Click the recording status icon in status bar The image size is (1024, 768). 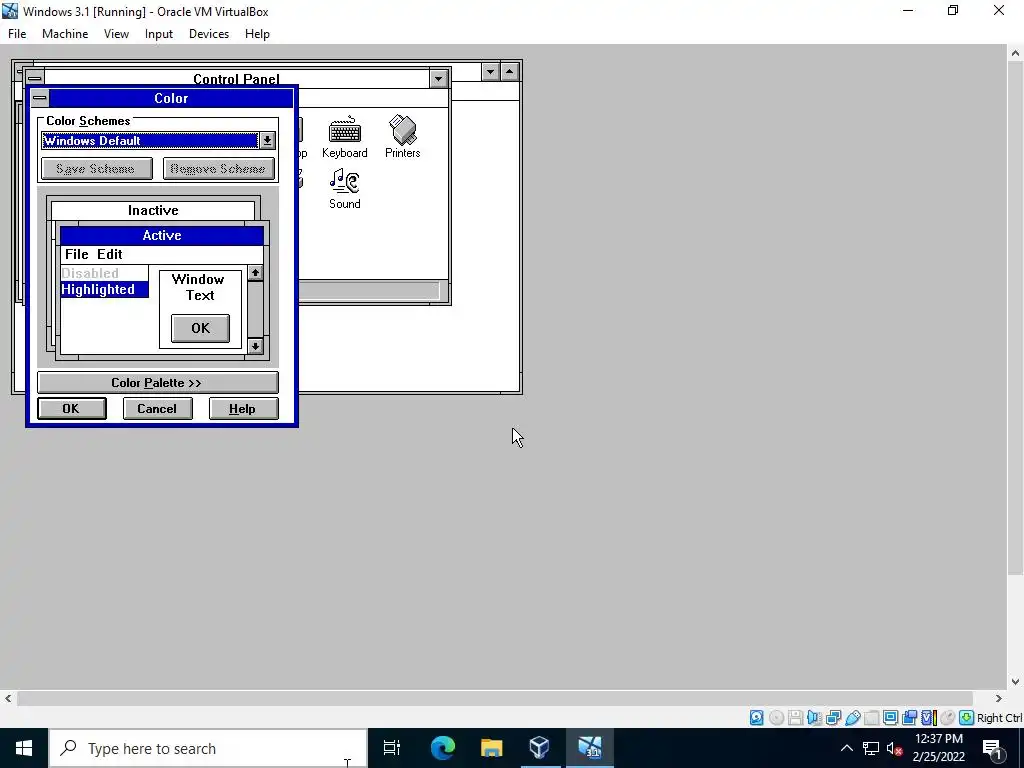click(909, 718)
